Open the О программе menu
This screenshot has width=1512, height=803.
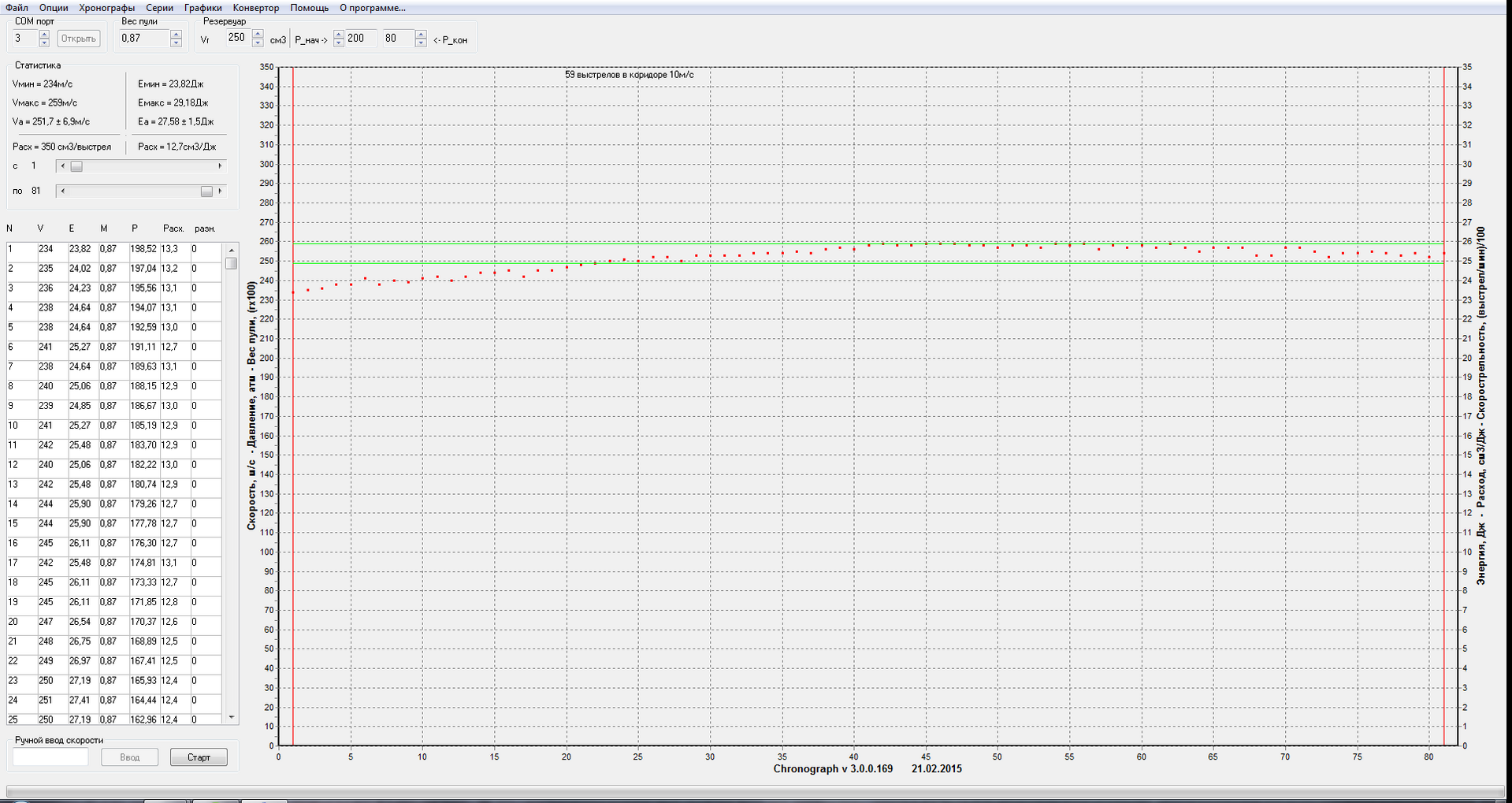click(372, 8)
